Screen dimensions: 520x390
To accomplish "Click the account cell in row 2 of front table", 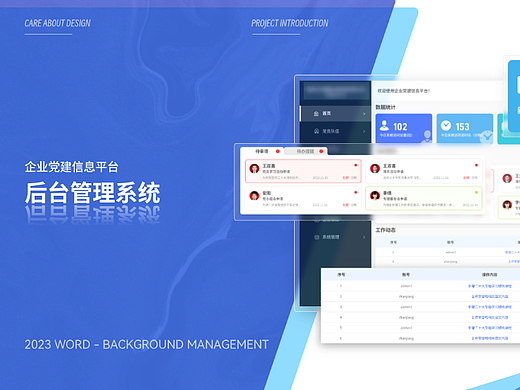I will (x=406, y=296).
